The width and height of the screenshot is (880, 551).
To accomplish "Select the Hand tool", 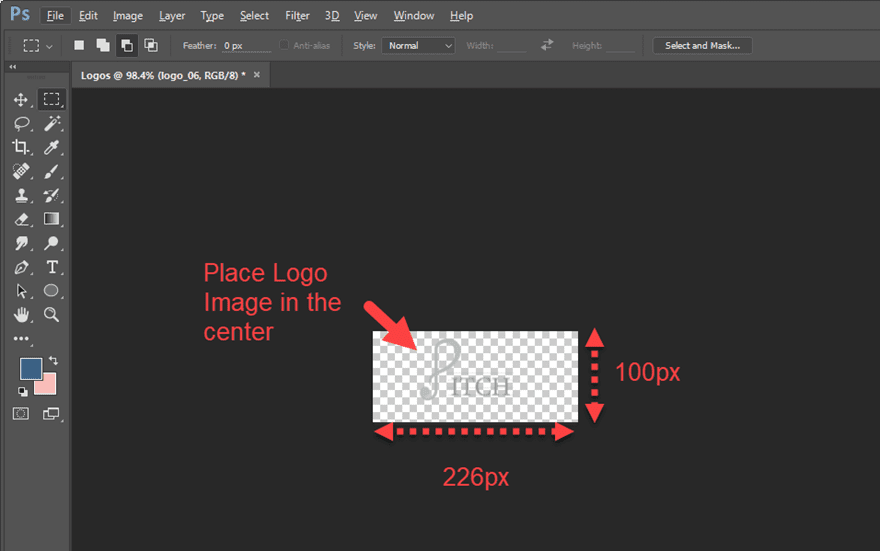I will point(21,315).
